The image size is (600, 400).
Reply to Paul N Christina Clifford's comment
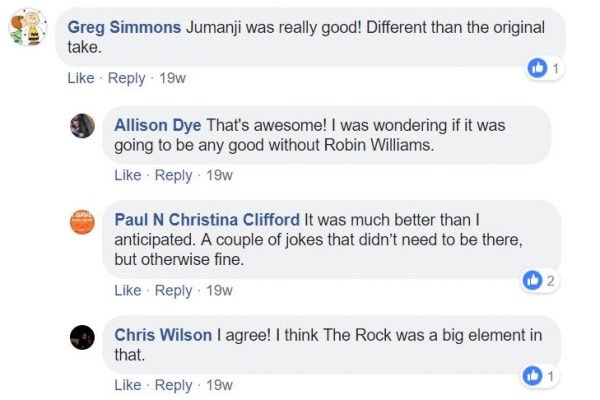coord(173,291)
